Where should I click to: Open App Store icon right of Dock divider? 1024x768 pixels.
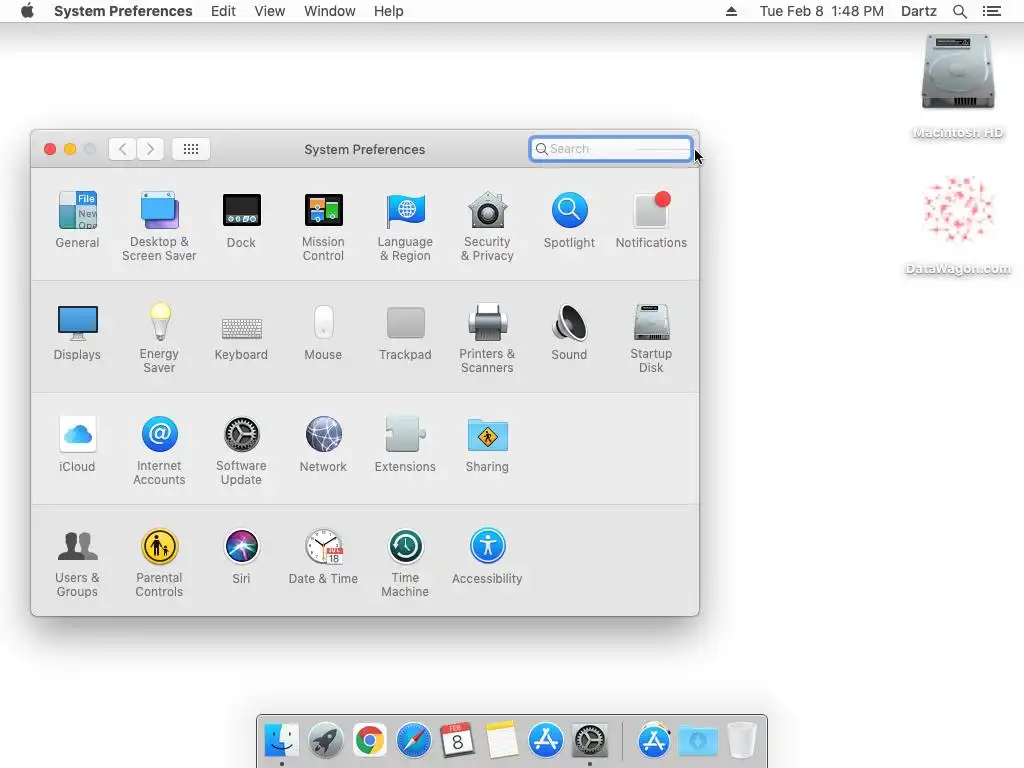point(654,741)
